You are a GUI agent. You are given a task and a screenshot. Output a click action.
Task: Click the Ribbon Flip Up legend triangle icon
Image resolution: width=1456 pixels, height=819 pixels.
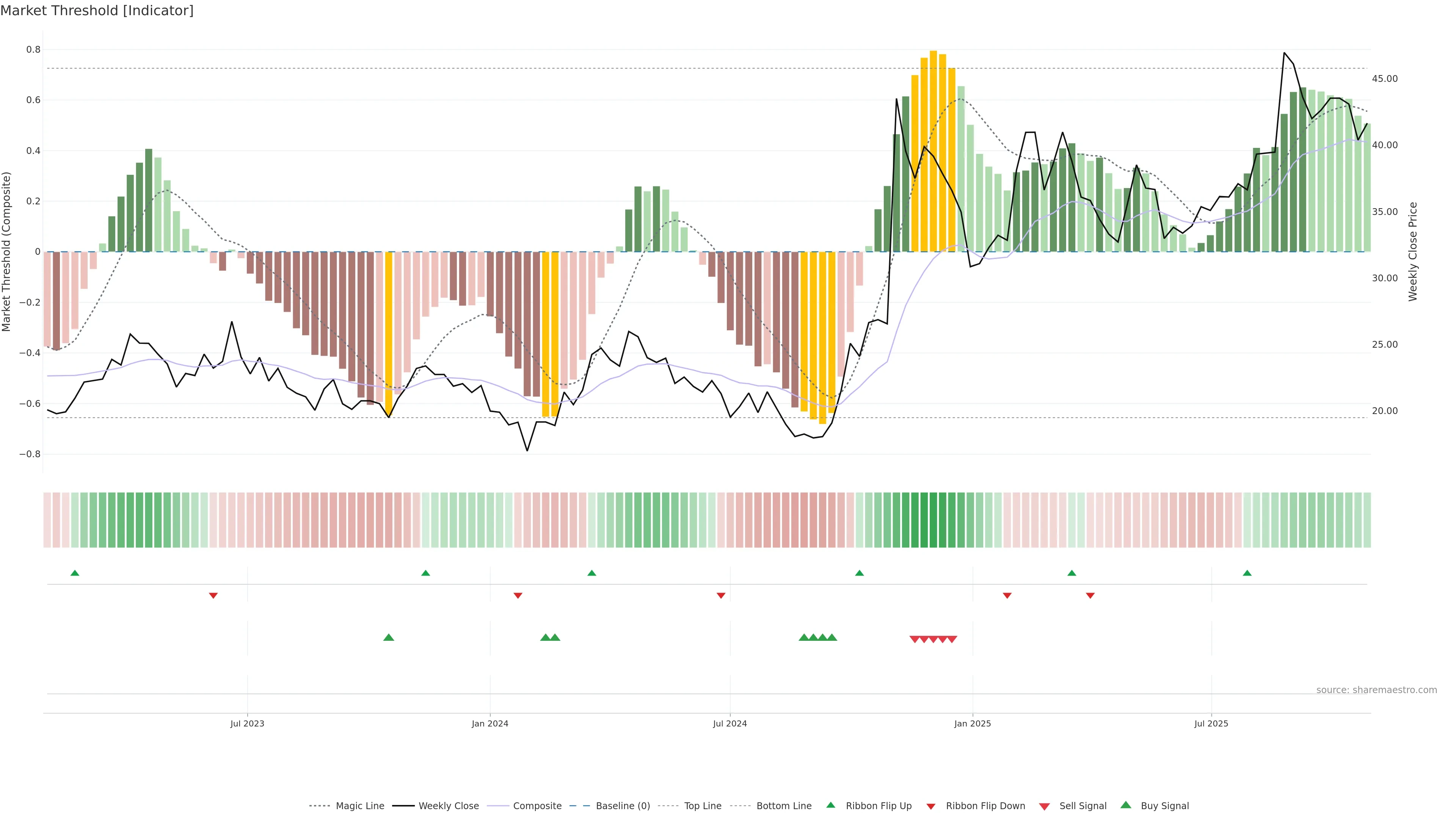click(x=830, y=805)
